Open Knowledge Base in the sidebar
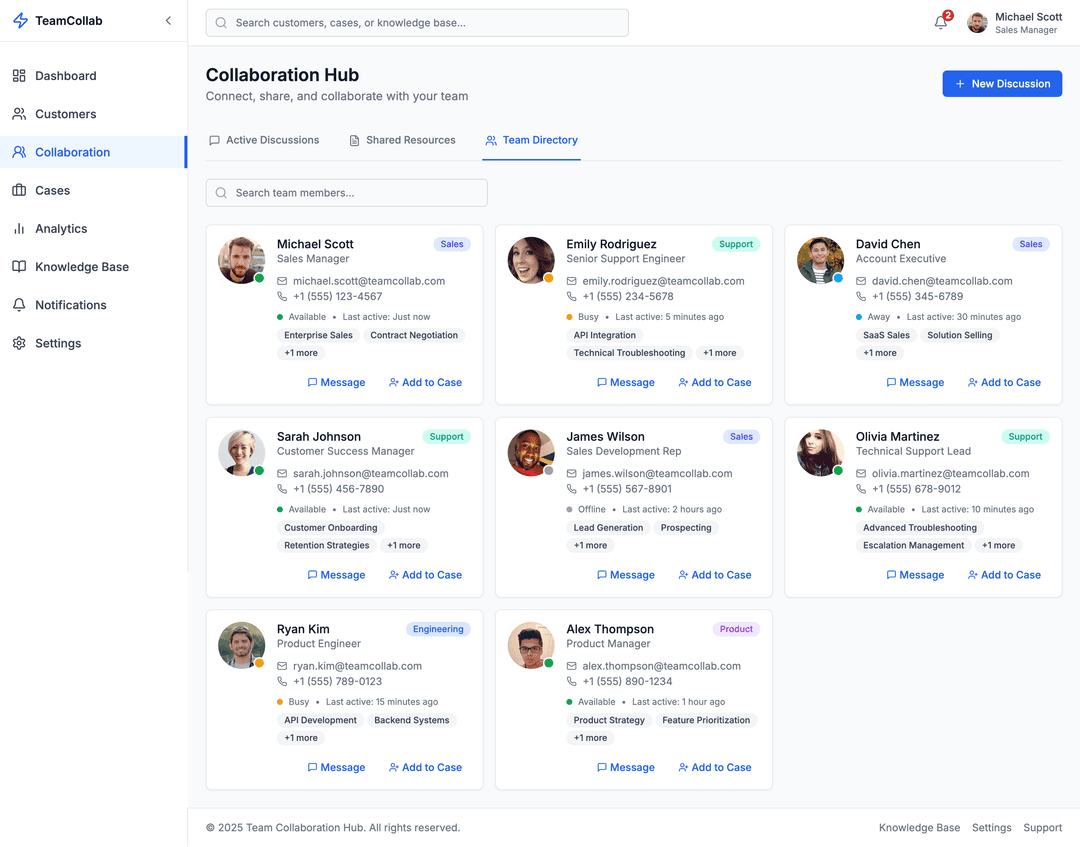The width and height of the screenshot is (1080, 847). [82, 267]
